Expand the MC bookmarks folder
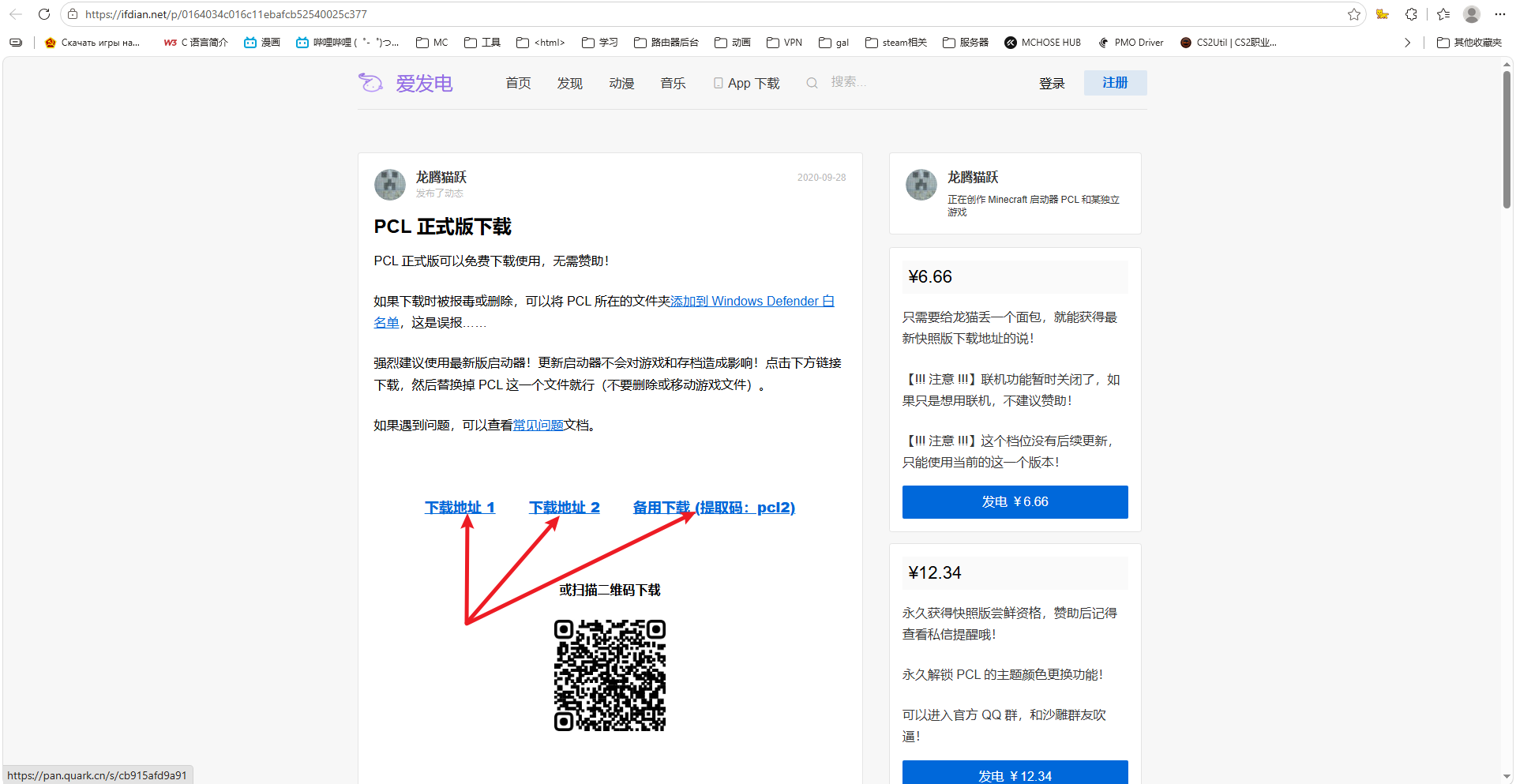This screenshot has height=784, width=1516. 432,43
